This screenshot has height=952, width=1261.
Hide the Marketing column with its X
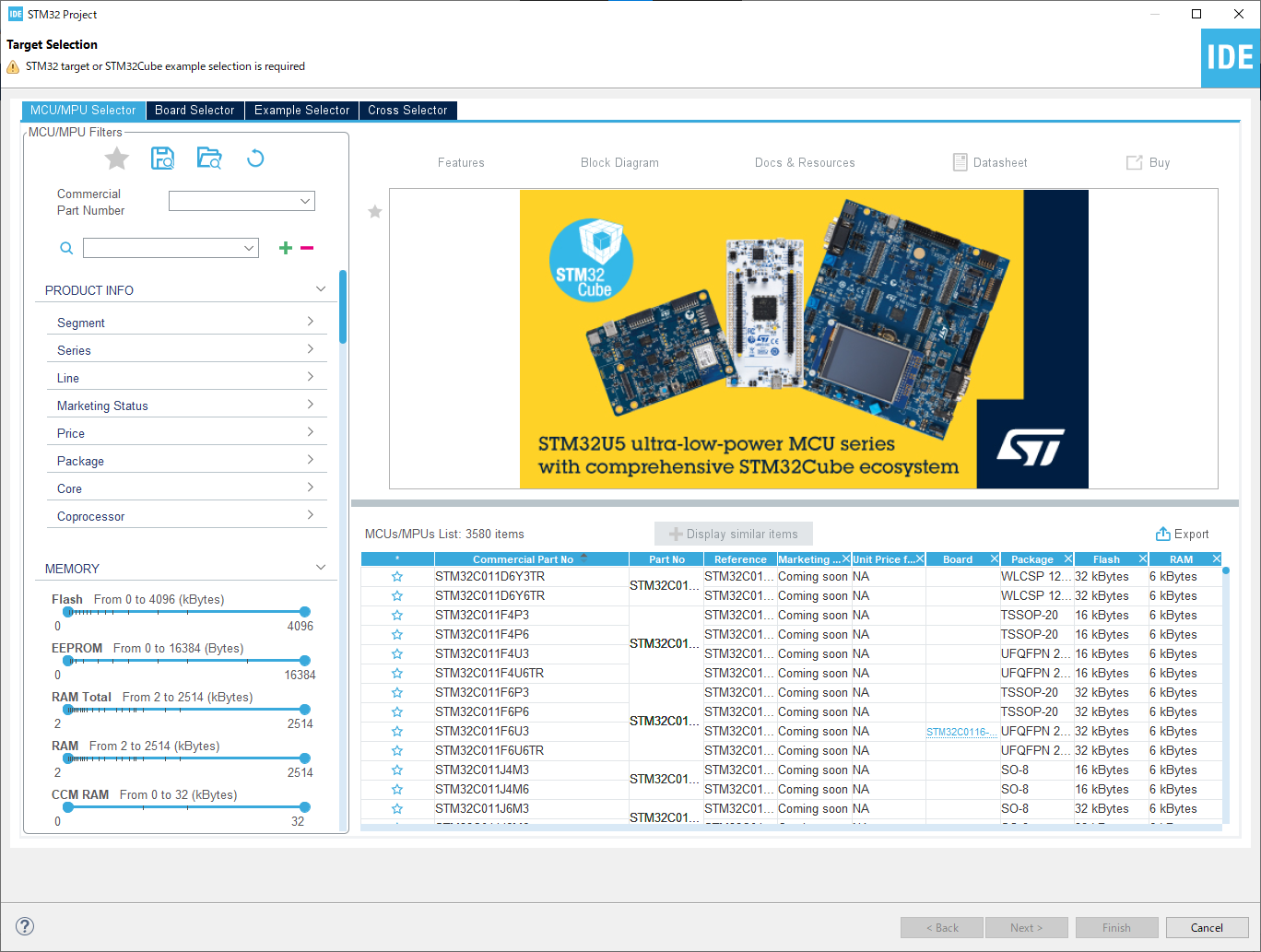click(x=845, y=559)
